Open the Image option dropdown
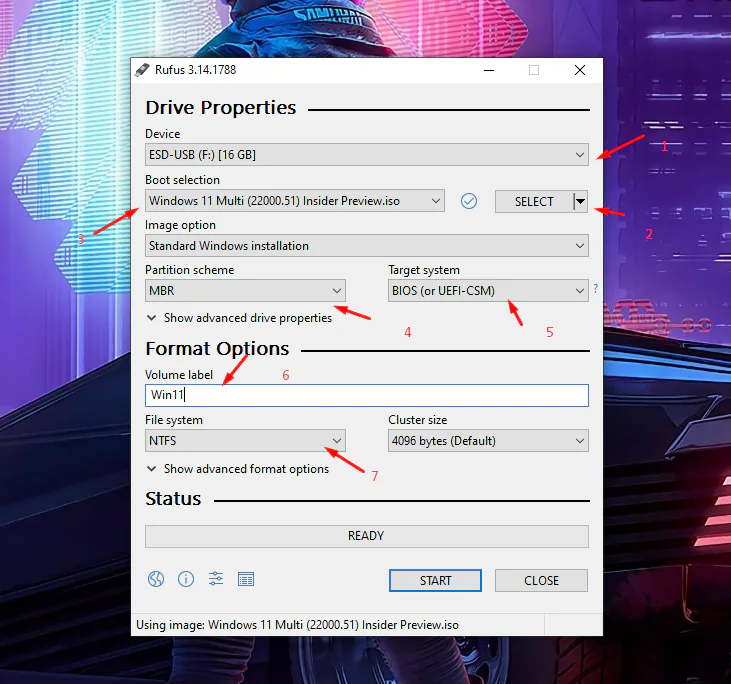Image resolution: width=731 pixels, height=684 pixels. [x=367, y=246]
